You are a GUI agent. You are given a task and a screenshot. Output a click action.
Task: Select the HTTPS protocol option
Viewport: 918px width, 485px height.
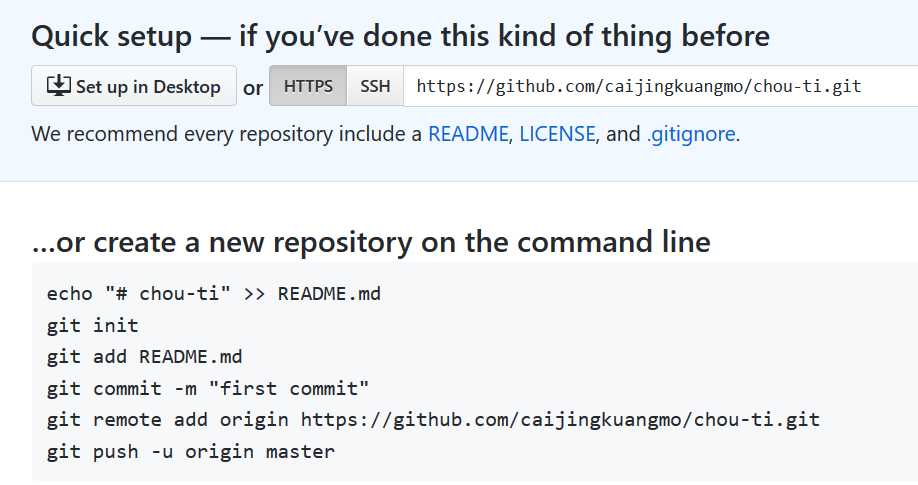tap(308, 86)
